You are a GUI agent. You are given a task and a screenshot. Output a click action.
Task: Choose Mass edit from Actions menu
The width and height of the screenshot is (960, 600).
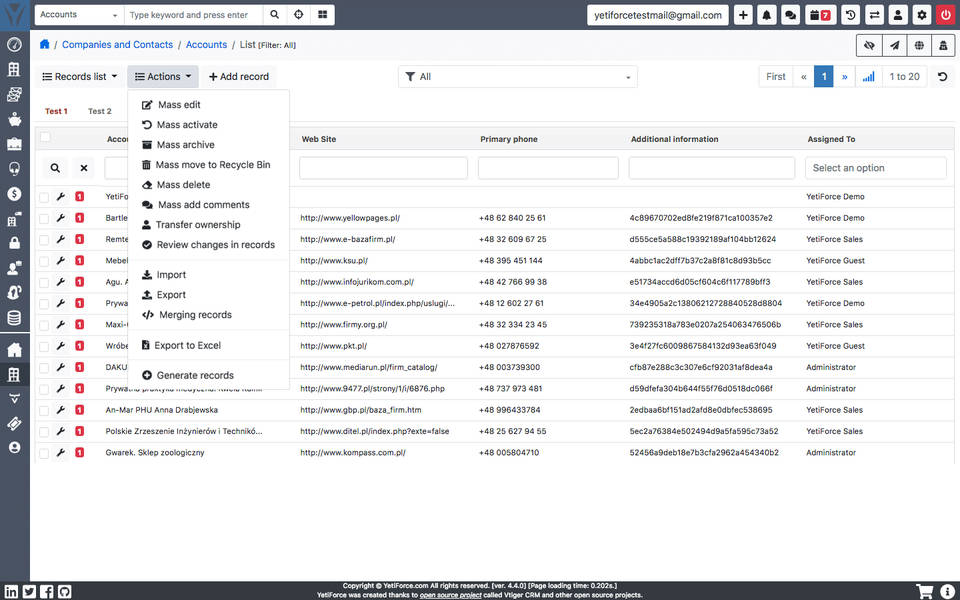(x=180, y=104)
